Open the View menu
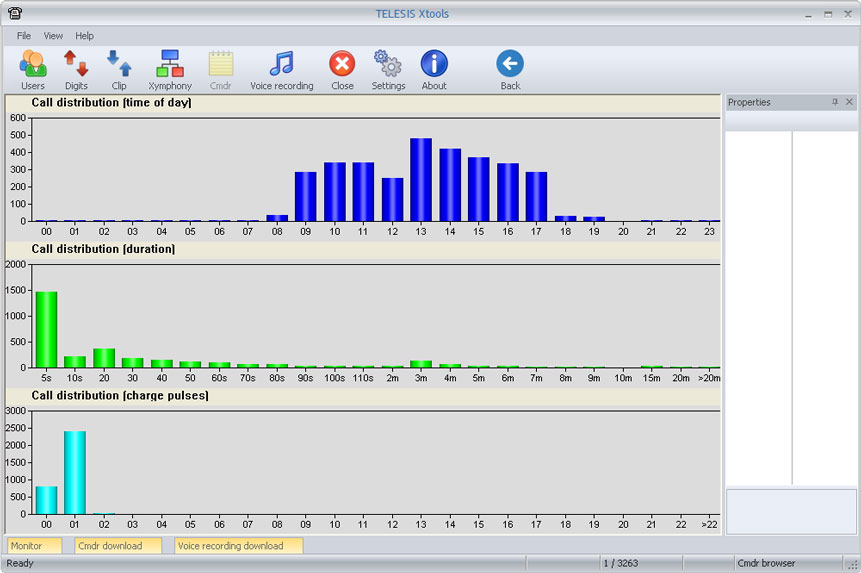 (x=53, y=36)
